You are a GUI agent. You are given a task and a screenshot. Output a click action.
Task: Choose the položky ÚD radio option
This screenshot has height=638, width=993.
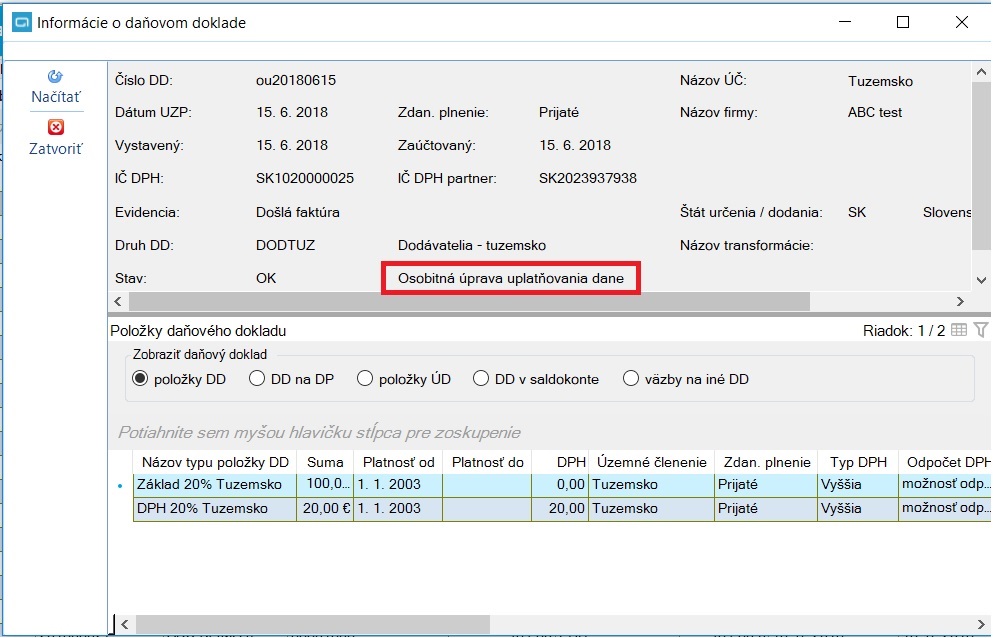(365, 379)
